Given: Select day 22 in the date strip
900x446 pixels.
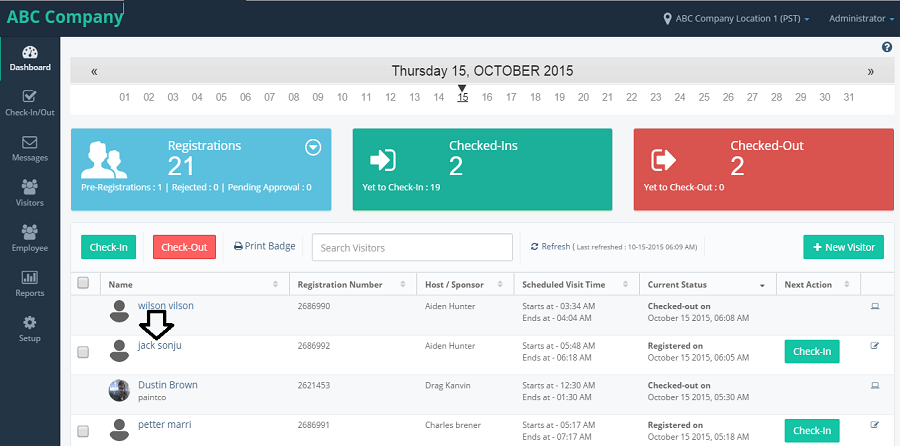Looking at the screenshot, I should pyautogui.click(x=631, y=98).
